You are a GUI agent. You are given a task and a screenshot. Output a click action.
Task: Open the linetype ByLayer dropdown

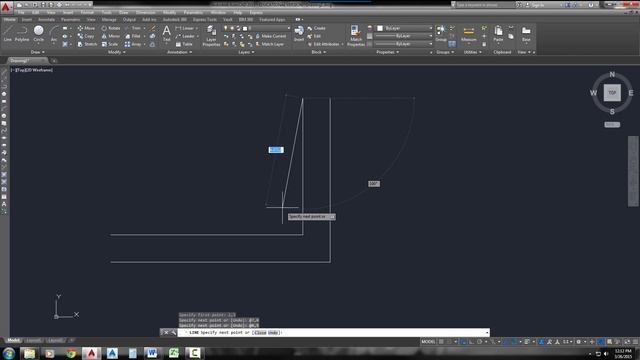point(403,44)
